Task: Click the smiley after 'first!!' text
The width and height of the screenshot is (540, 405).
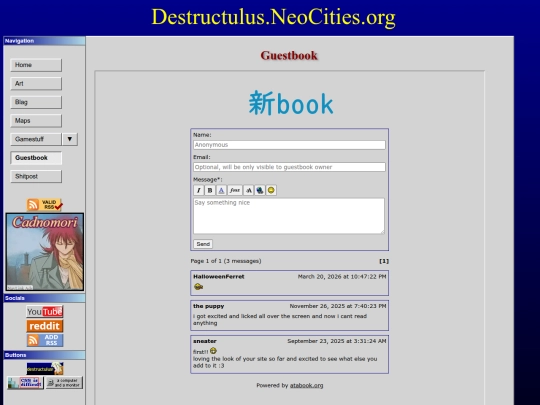Action: [x=213, y=351]
